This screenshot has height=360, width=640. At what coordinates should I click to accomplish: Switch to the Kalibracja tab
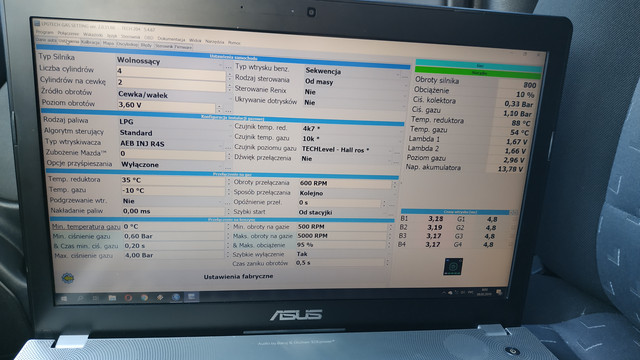[x=90, y=42]
